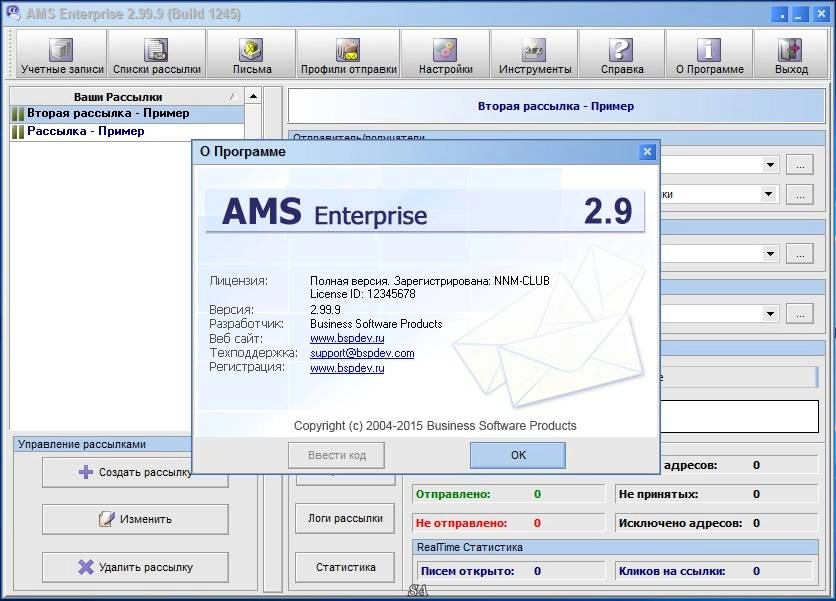Click License ID: 12345678 text
Viewport: 836px width, 601px height.
(x=363, y=294)
